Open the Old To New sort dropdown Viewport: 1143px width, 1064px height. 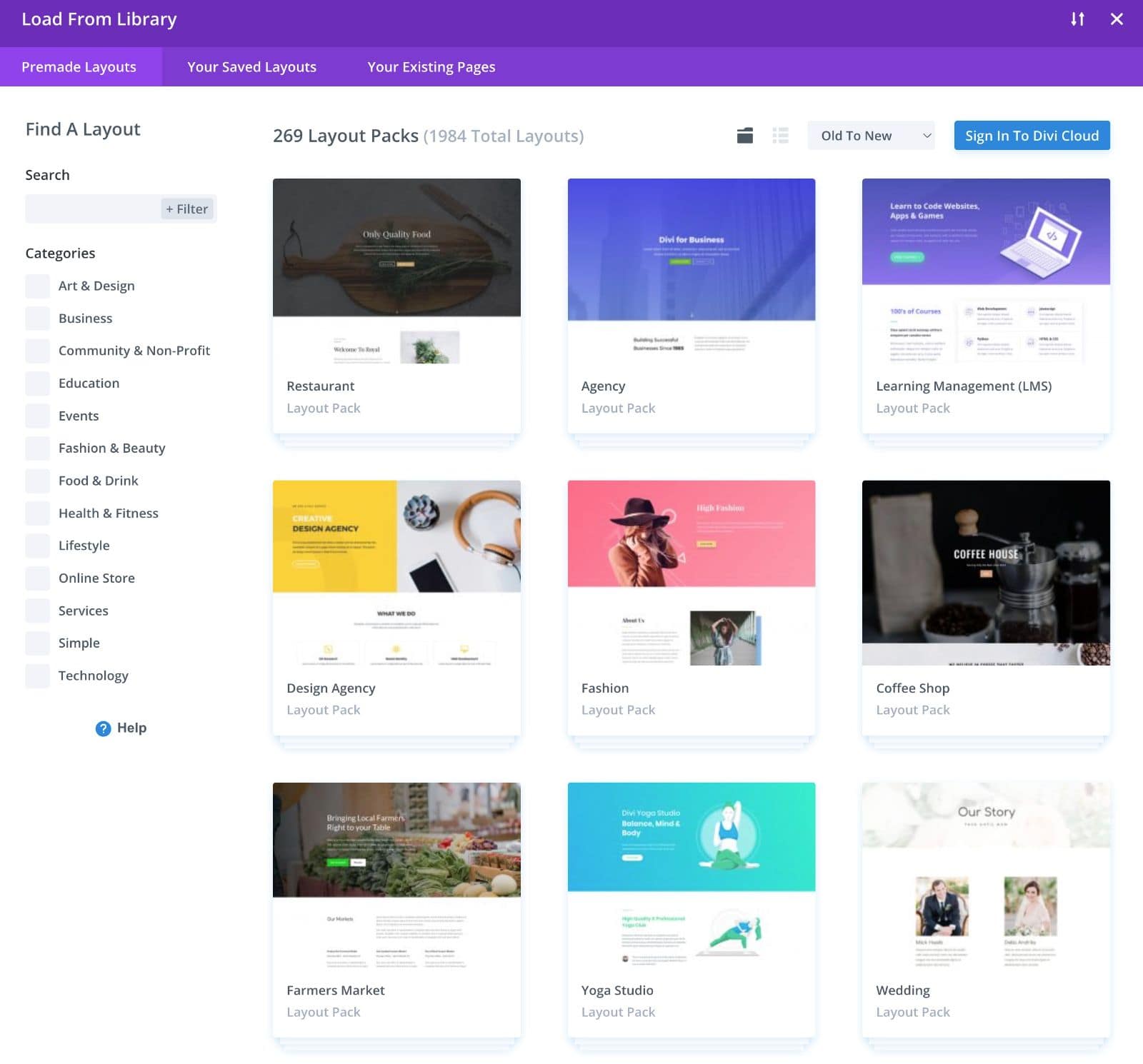872,135
